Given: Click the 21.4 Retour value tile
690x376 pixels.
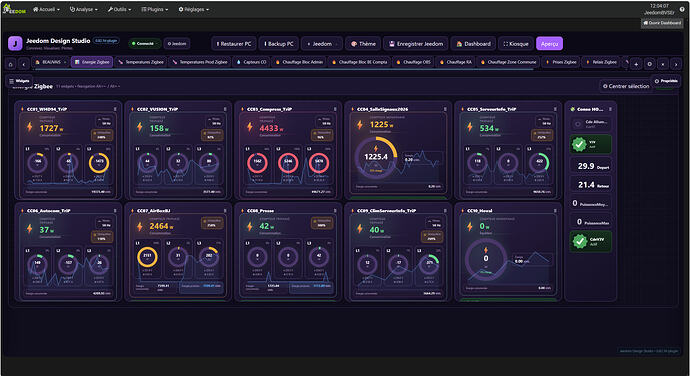Looking at the screenshot, I should [591, 185].
